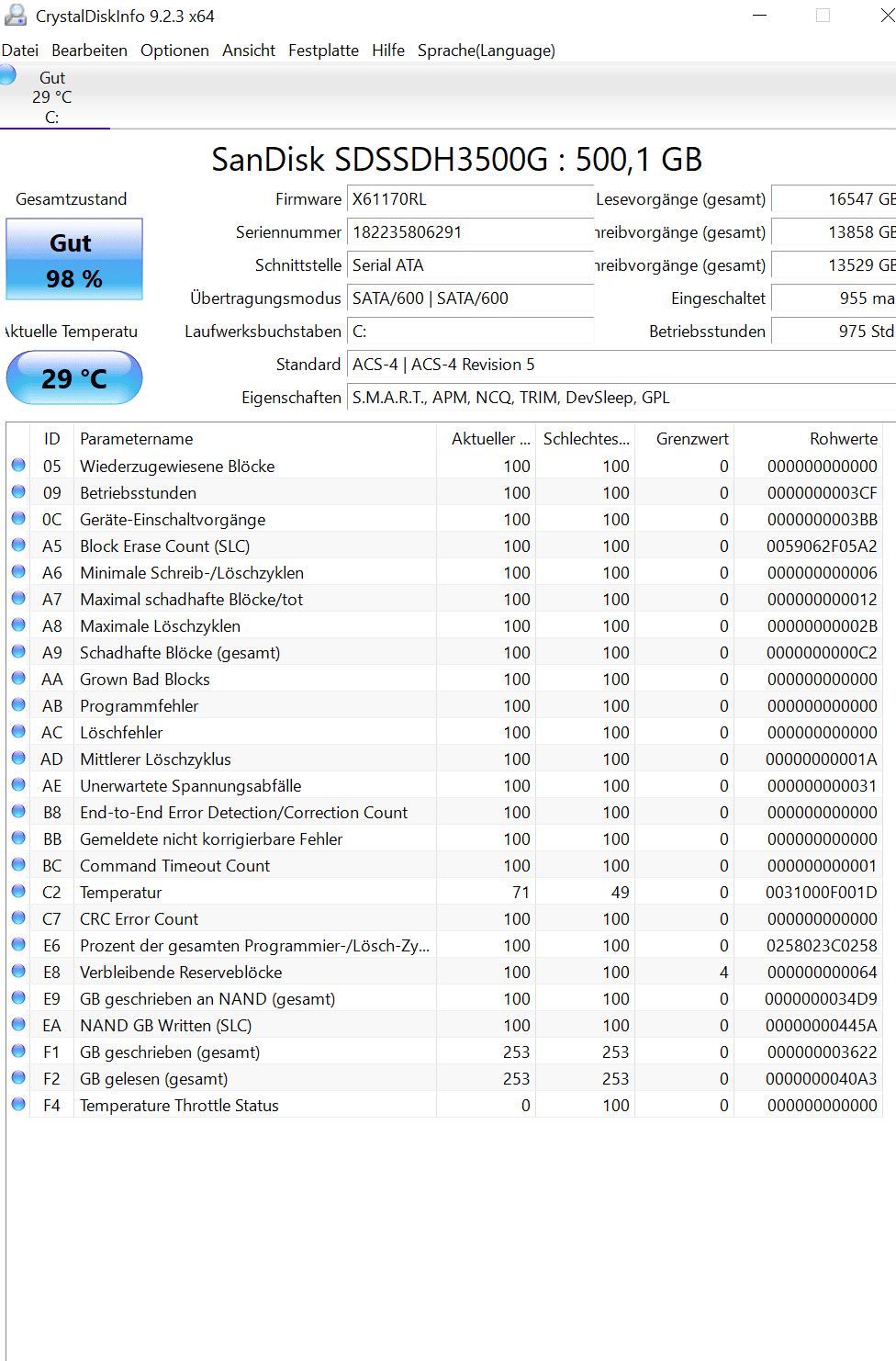Click status orb of Block Erase Count row
Viewport: 896px width, 1361px height.
(18, 545)
